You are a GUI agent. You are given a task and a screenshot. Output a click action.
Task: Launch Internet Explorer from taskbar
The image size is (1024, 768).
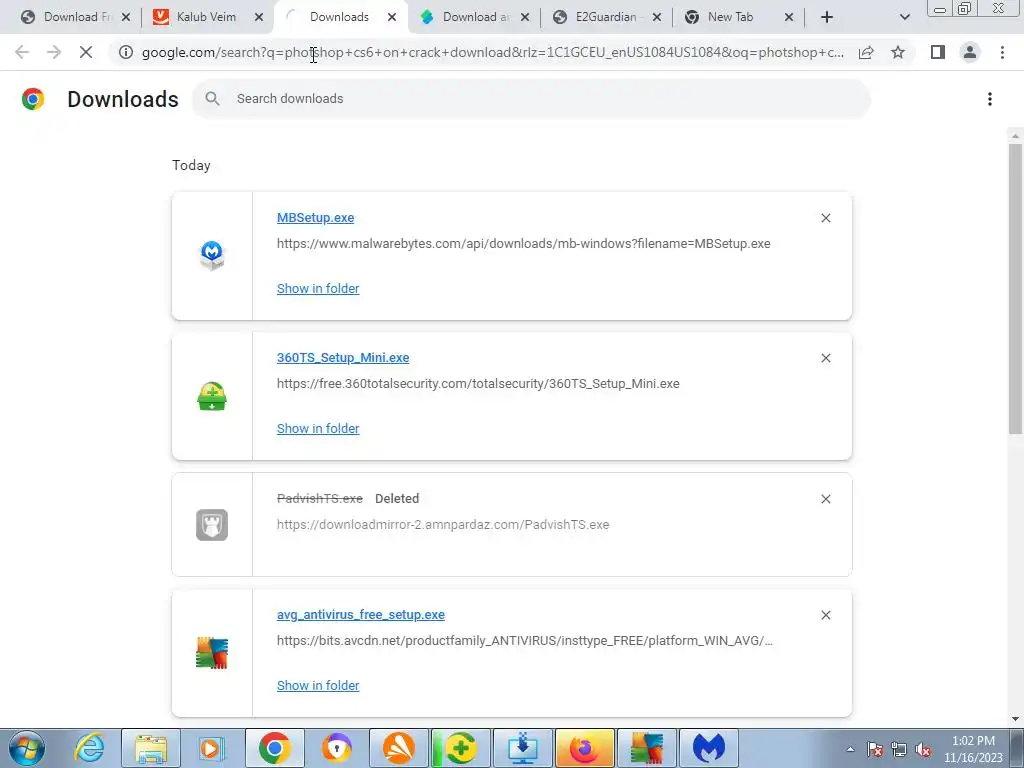89,748
